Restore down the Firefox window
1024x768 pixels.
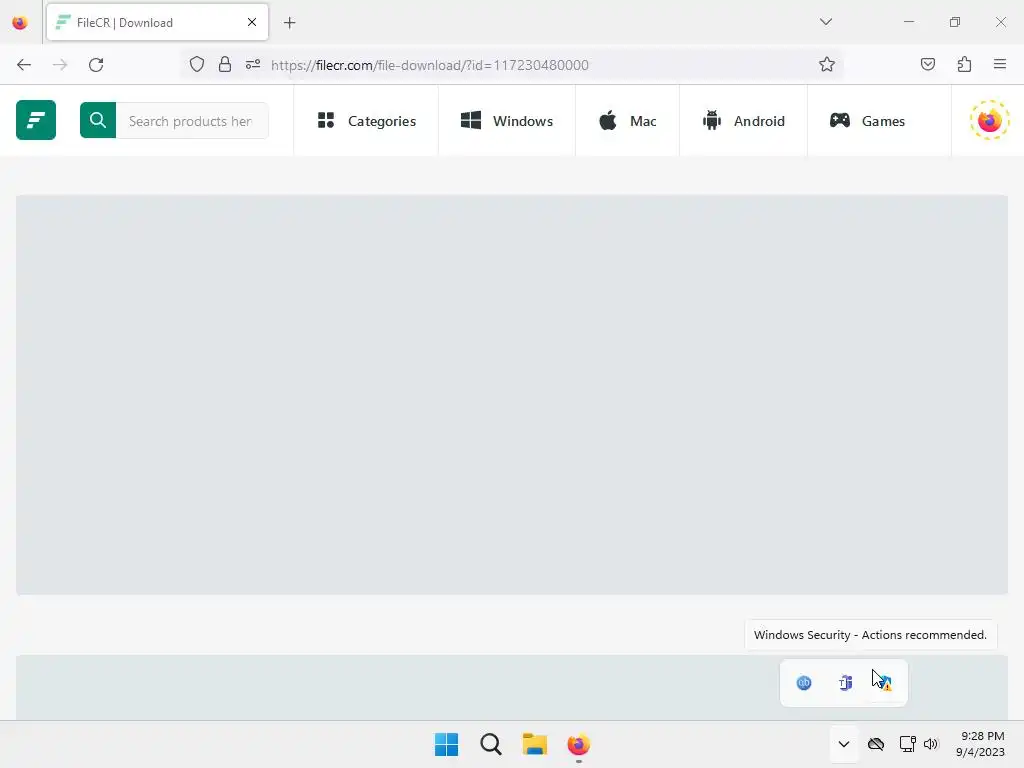tap(955, 22)
